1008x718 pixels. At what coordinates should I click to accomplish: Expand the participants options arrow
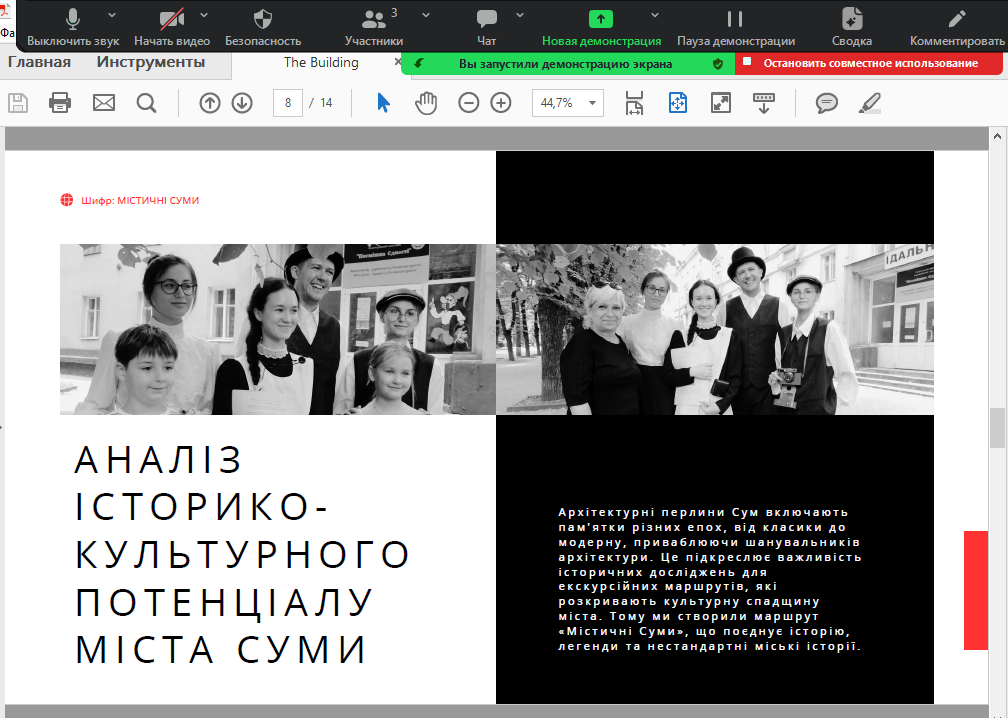426,15
